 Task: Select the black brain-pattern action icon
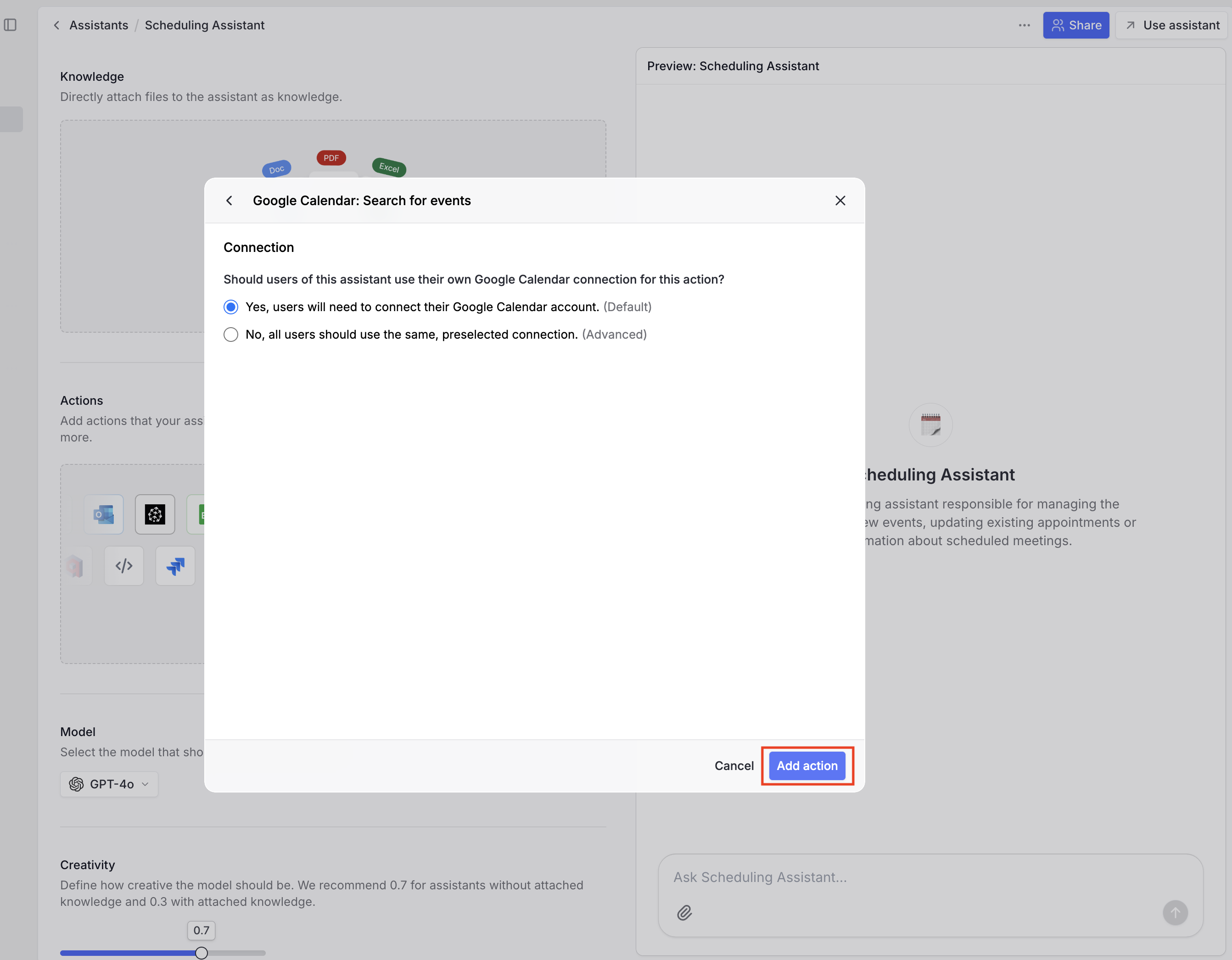[x=155, y=514]
